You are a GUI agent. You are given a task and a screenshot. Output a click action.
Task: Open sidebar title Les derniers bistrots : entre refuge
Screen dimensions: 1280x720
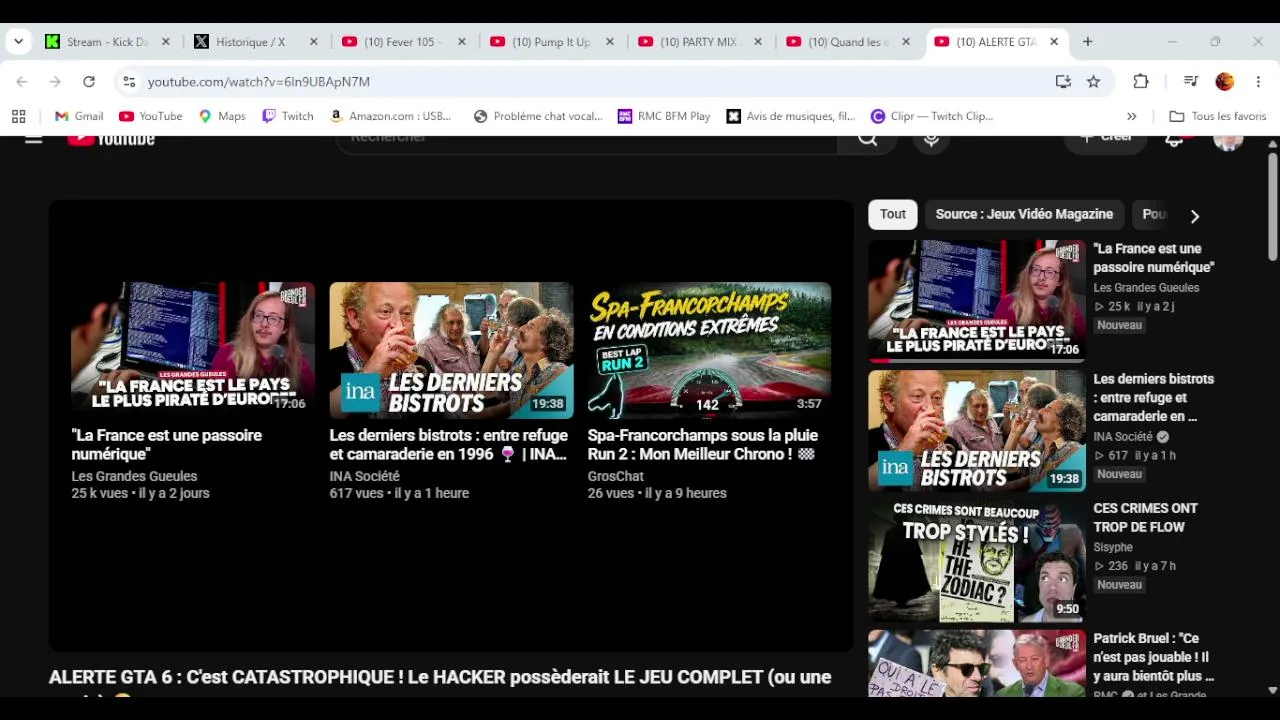point(1154,398)
